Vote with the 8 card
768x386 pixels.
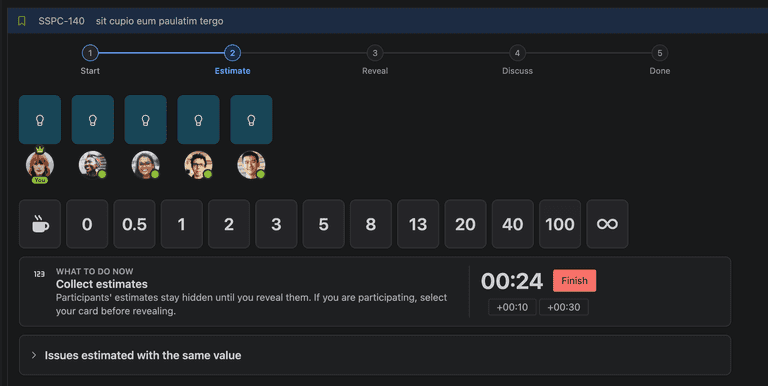[371, 224]
